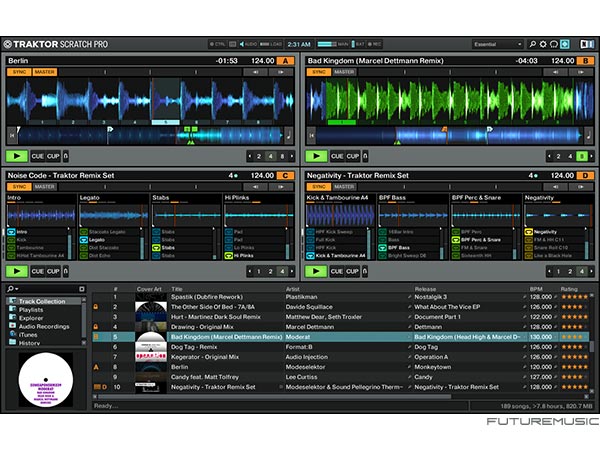The image size is (600, 450).
Task: Click the note icon at Deck A stripe end
Action: (x=289, y=135)
